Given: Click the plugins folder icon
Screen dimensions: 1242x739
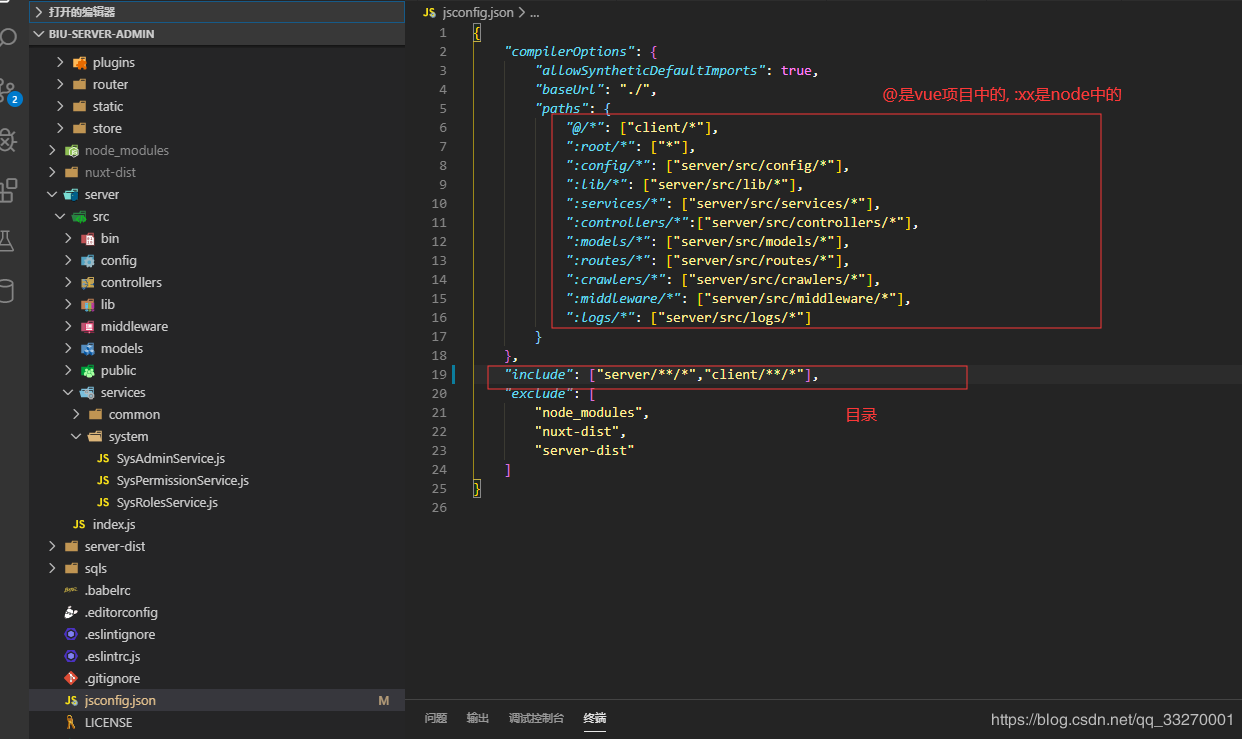Looking at the screenshot, I should coord(80,62).
